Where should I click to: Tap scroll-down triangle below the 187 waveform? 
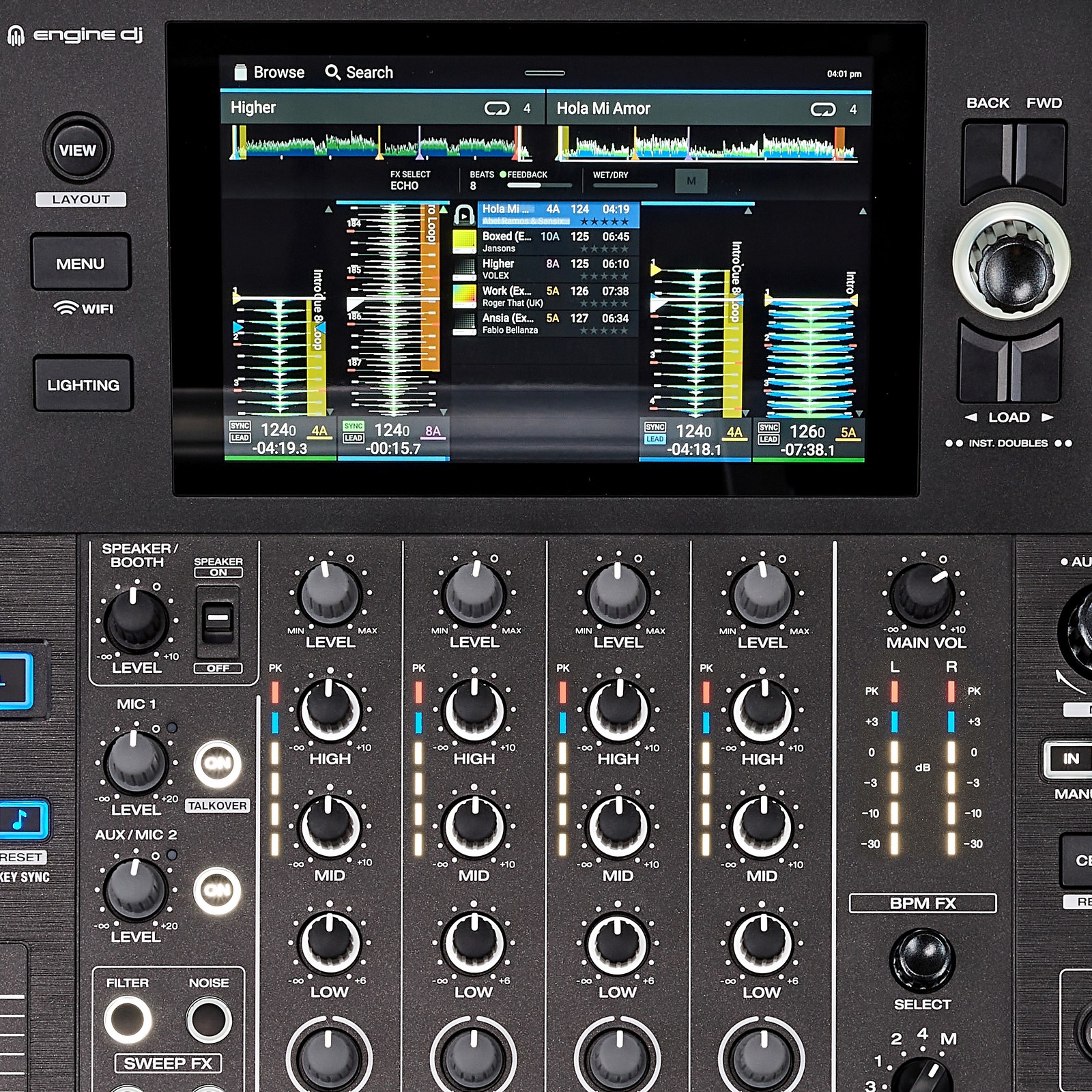tap(443, 412)
